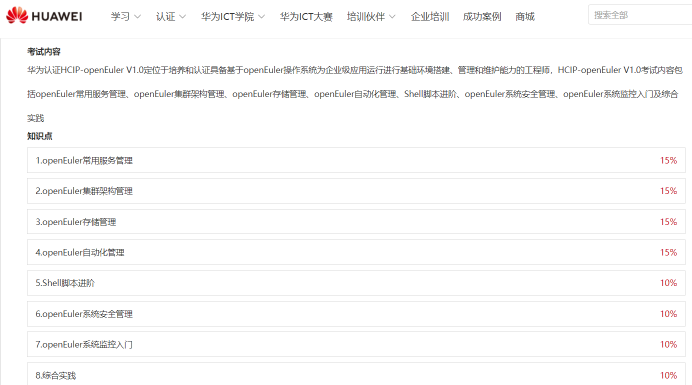
Task: Select row 5.Shell脚本进阶
Action: pyautogui.click(x=356, y=283)
